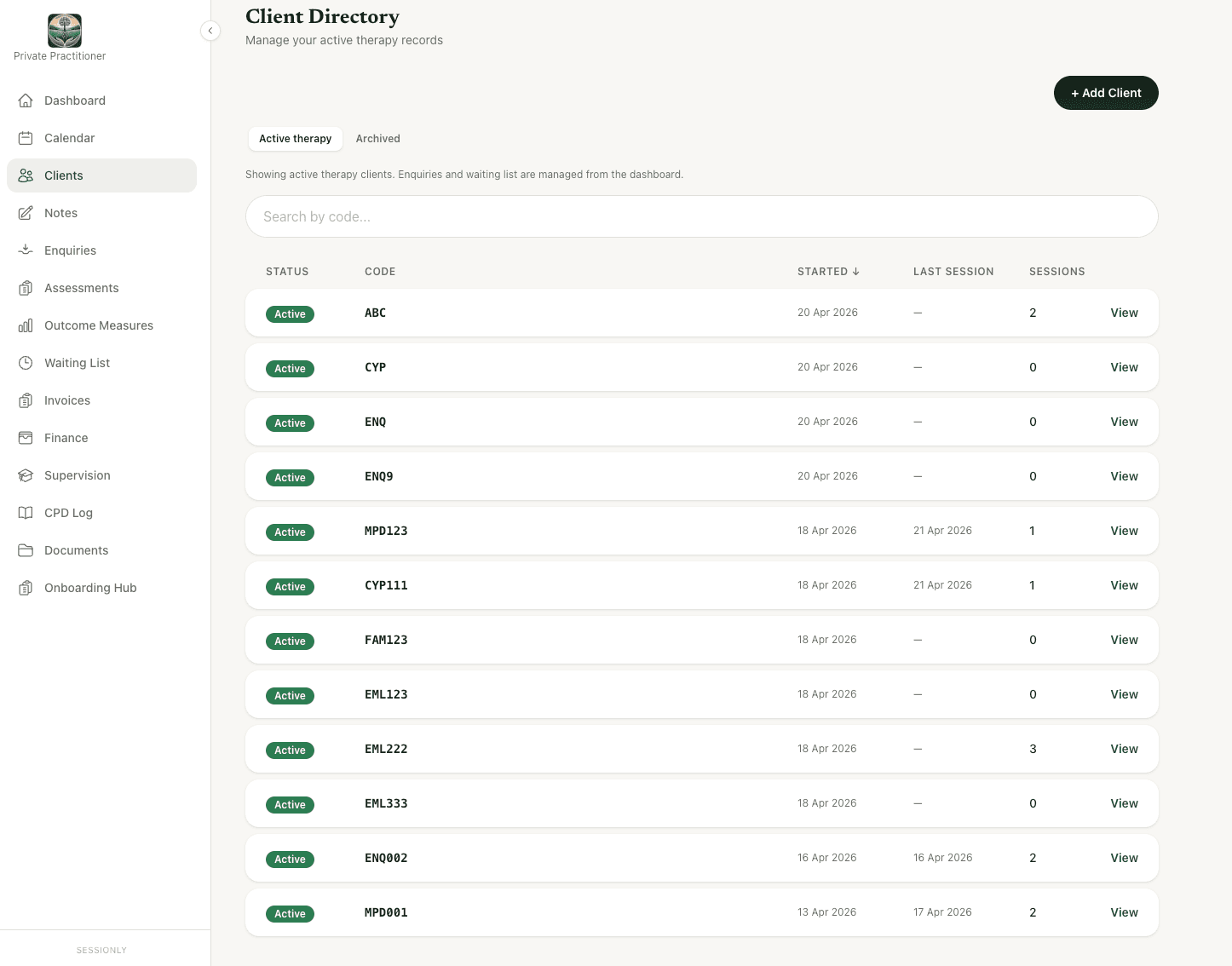Click the CPD Log book icon

pyautogui.click(x=26, y=513)
